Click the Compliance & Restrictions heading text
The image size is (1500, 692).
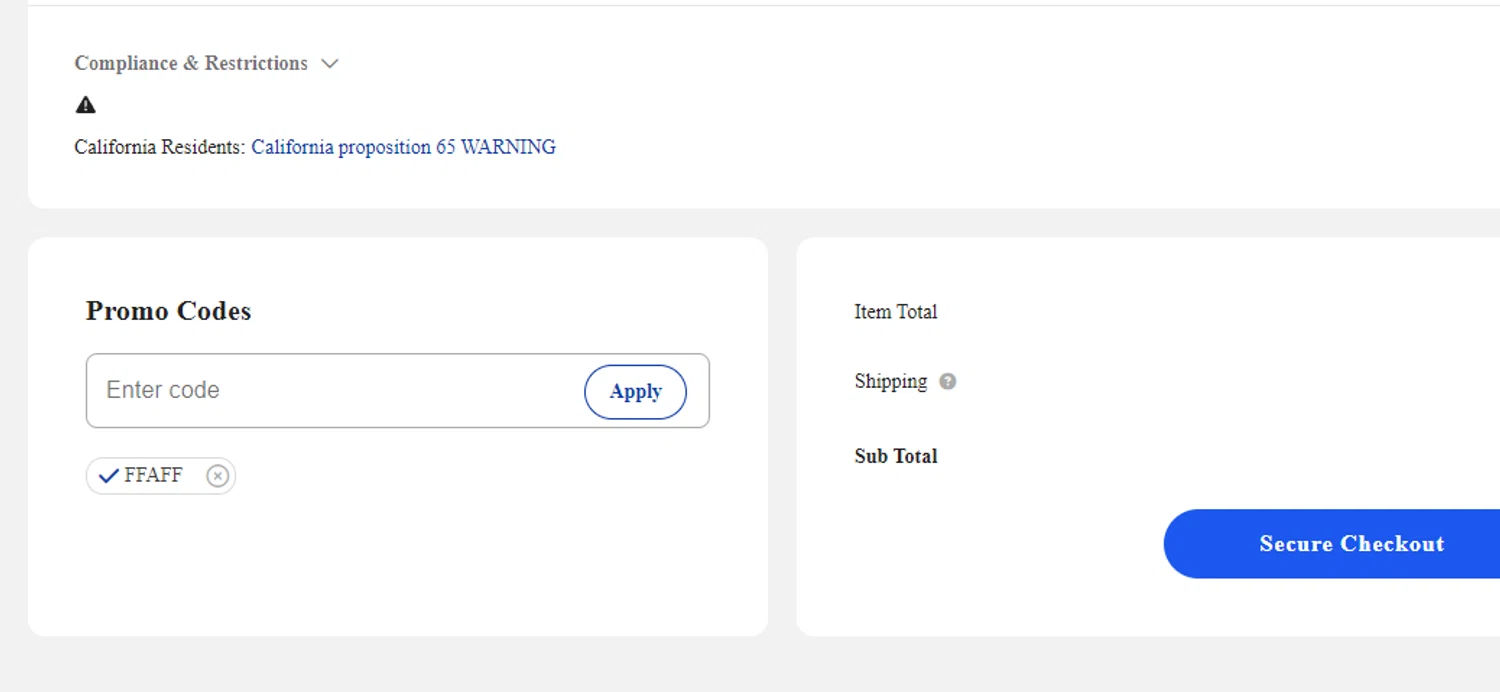click(x=191, y=63)
